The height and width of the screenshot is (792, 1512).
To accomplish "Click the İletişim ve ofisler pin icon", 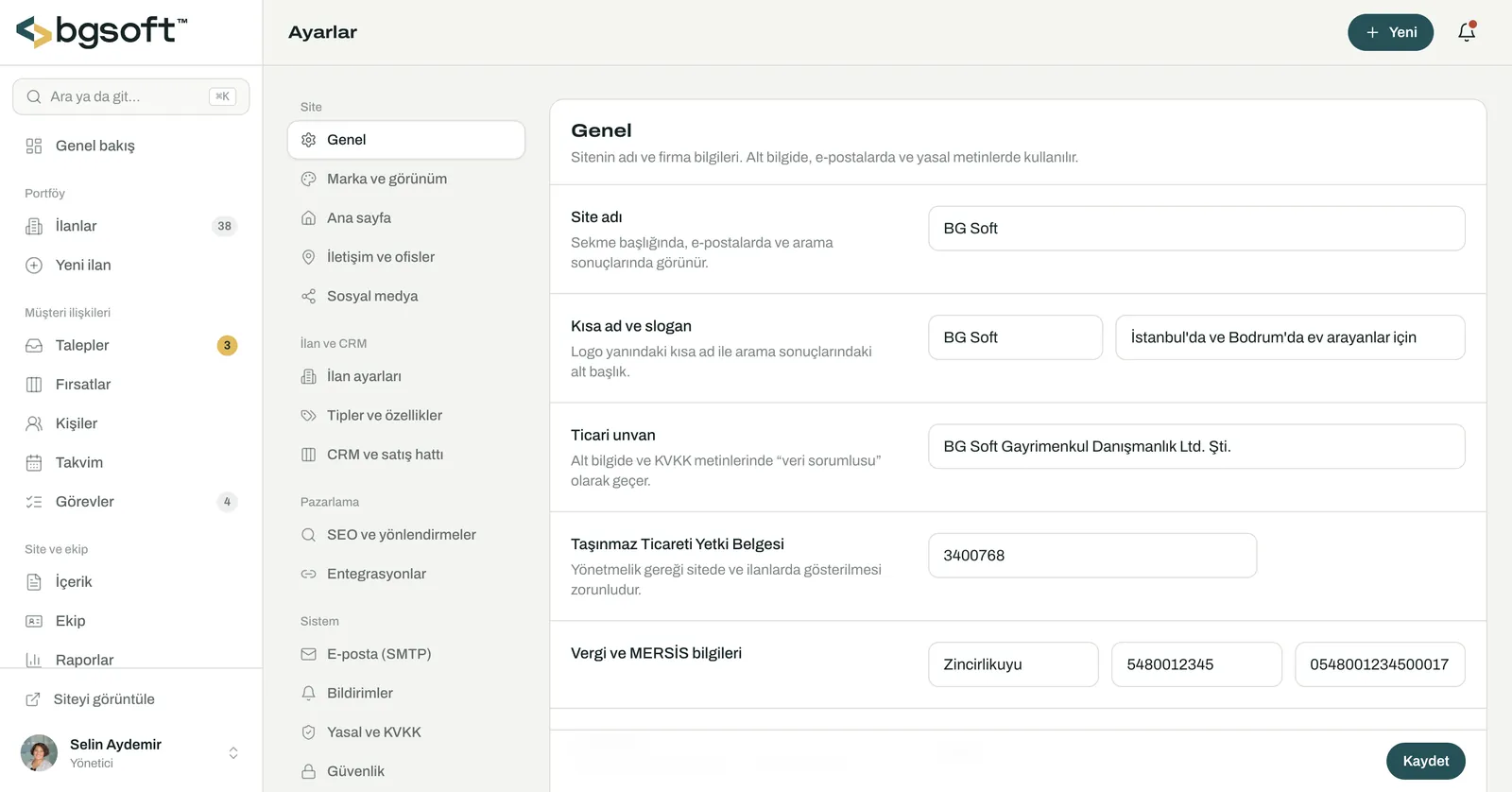I will tap(308, 257).
